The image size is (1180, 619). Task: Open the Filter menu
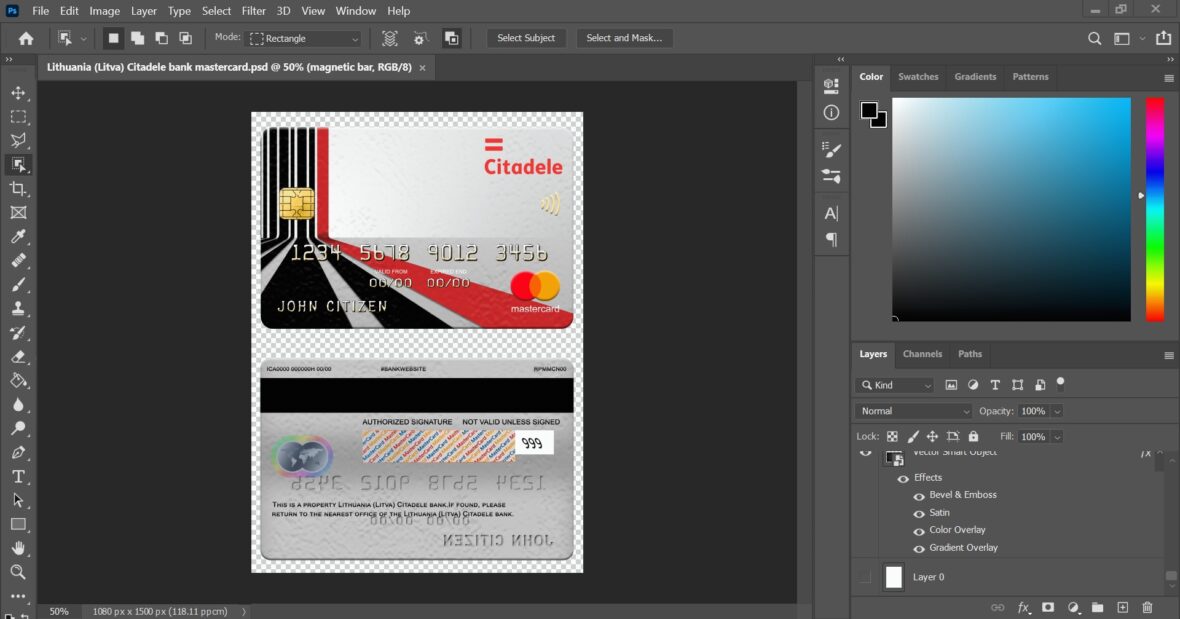tap(253, 11)
